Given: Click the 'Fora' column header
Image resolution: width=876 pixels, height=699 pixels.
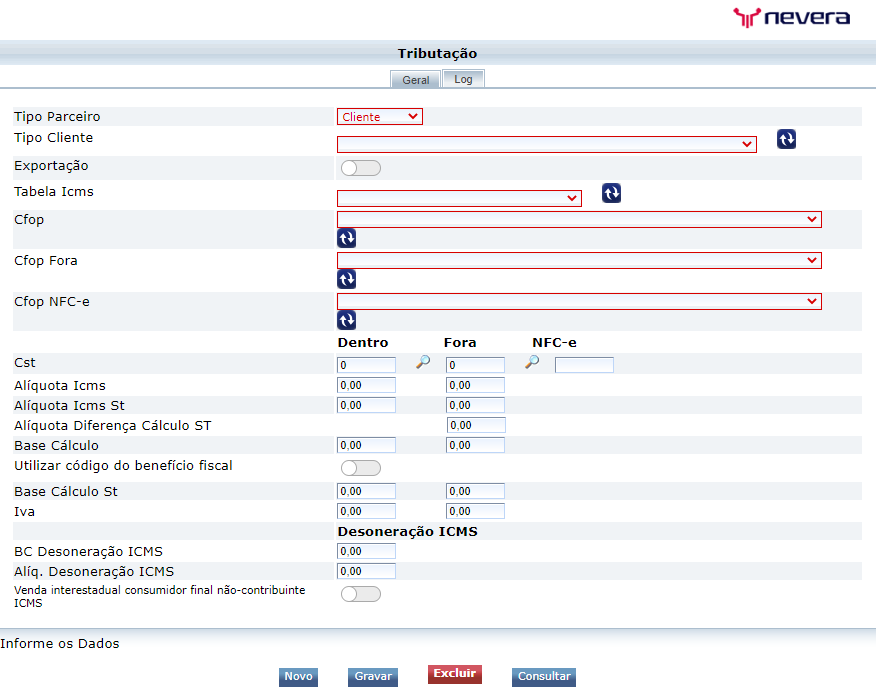Looking at the screenshot, I should point(460,343).
